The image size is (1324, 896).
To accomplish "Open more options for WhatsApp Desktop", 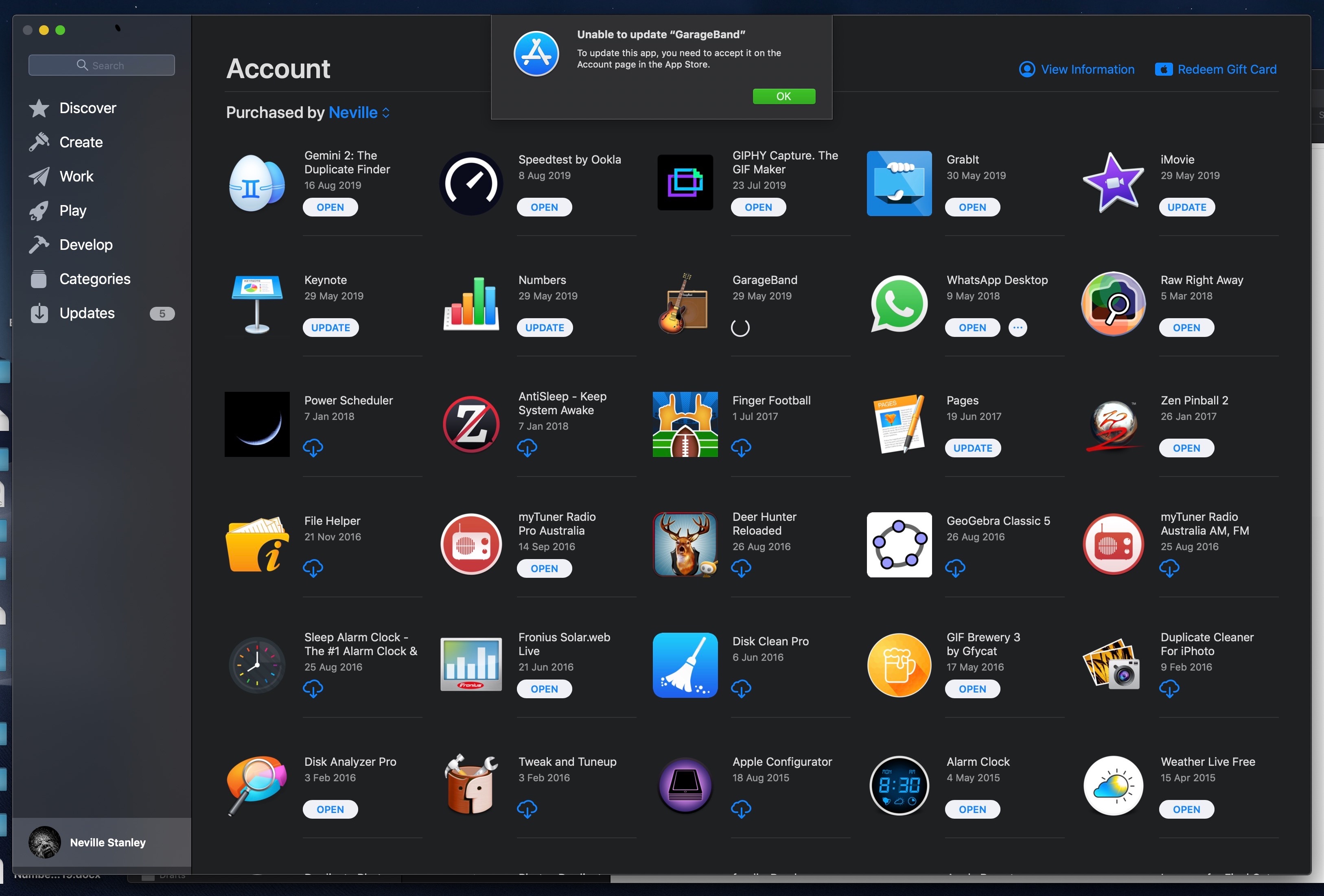I will (x=1018, y=328).
